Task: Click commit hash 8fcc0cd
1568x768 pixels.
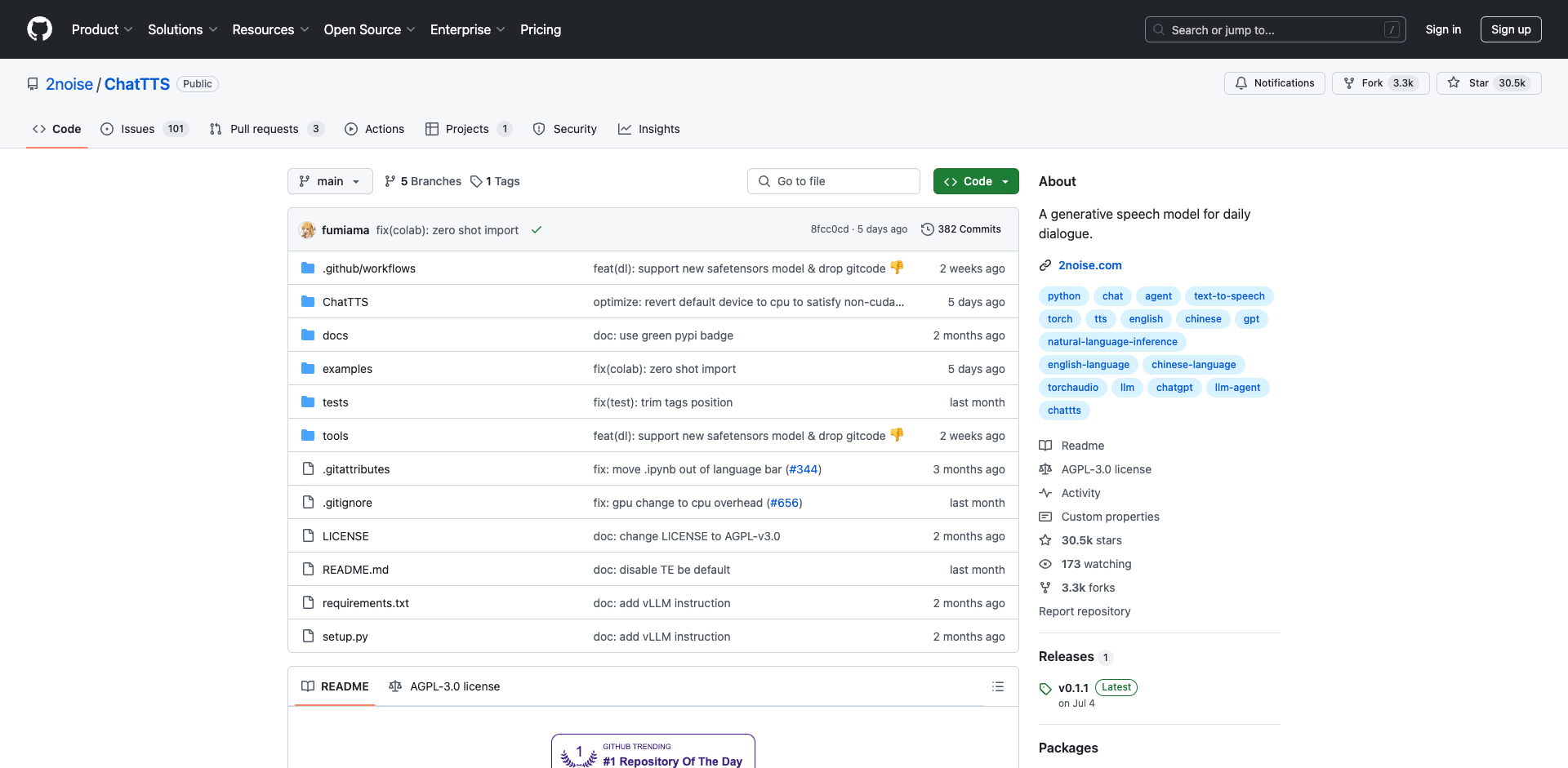Action: tap(829, 229)
